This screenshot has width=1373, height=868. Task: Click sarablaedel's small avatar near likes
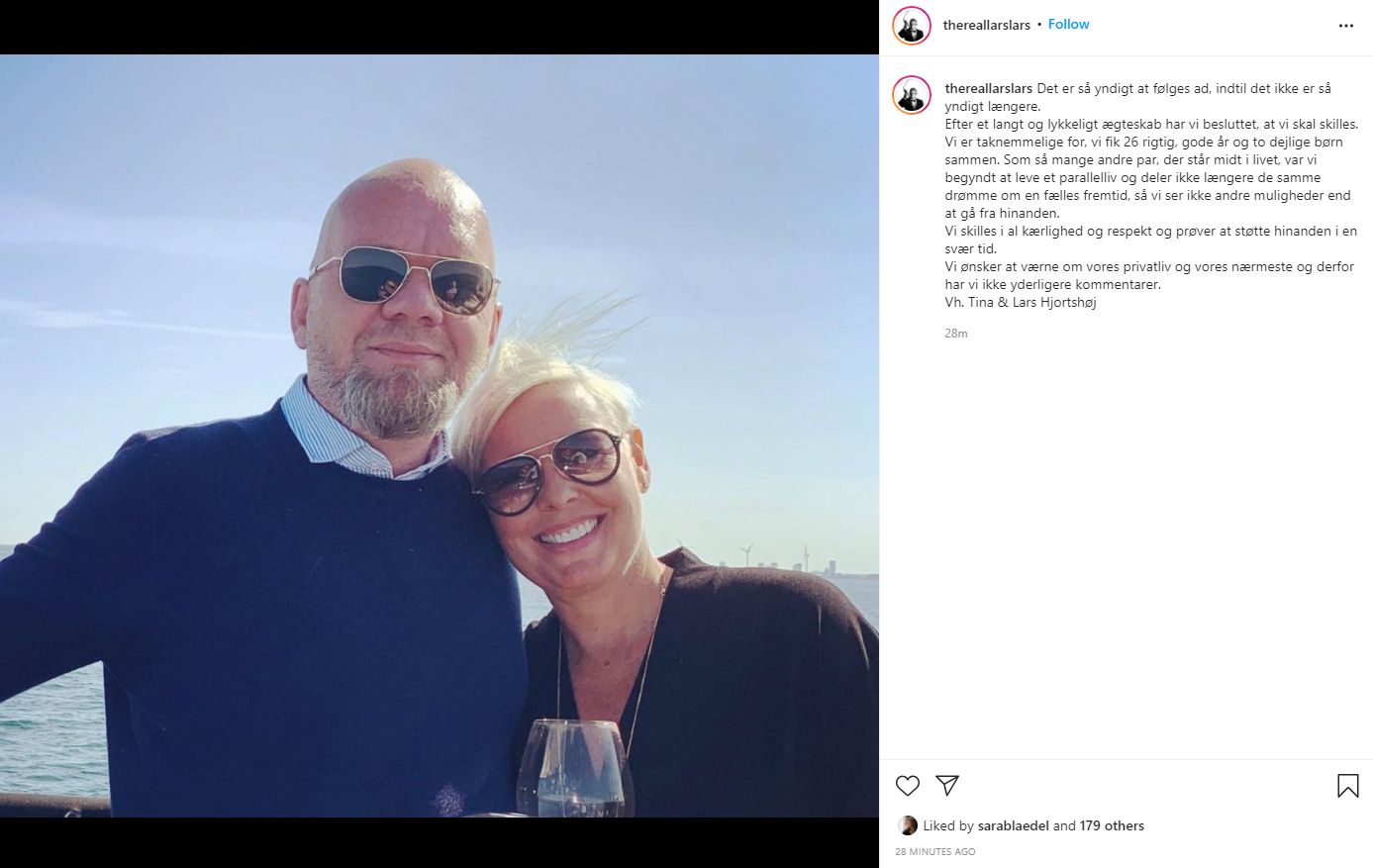[908, 825]
